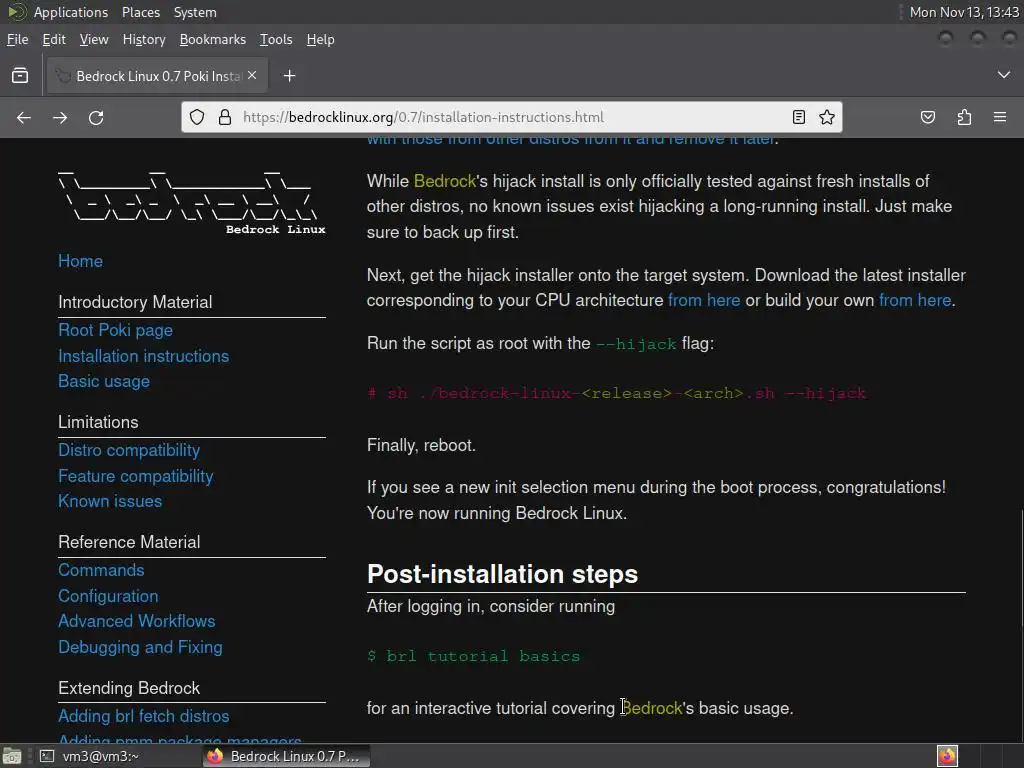
Task: Follow first 'from here' installer download link
Action: click(704, 300)
